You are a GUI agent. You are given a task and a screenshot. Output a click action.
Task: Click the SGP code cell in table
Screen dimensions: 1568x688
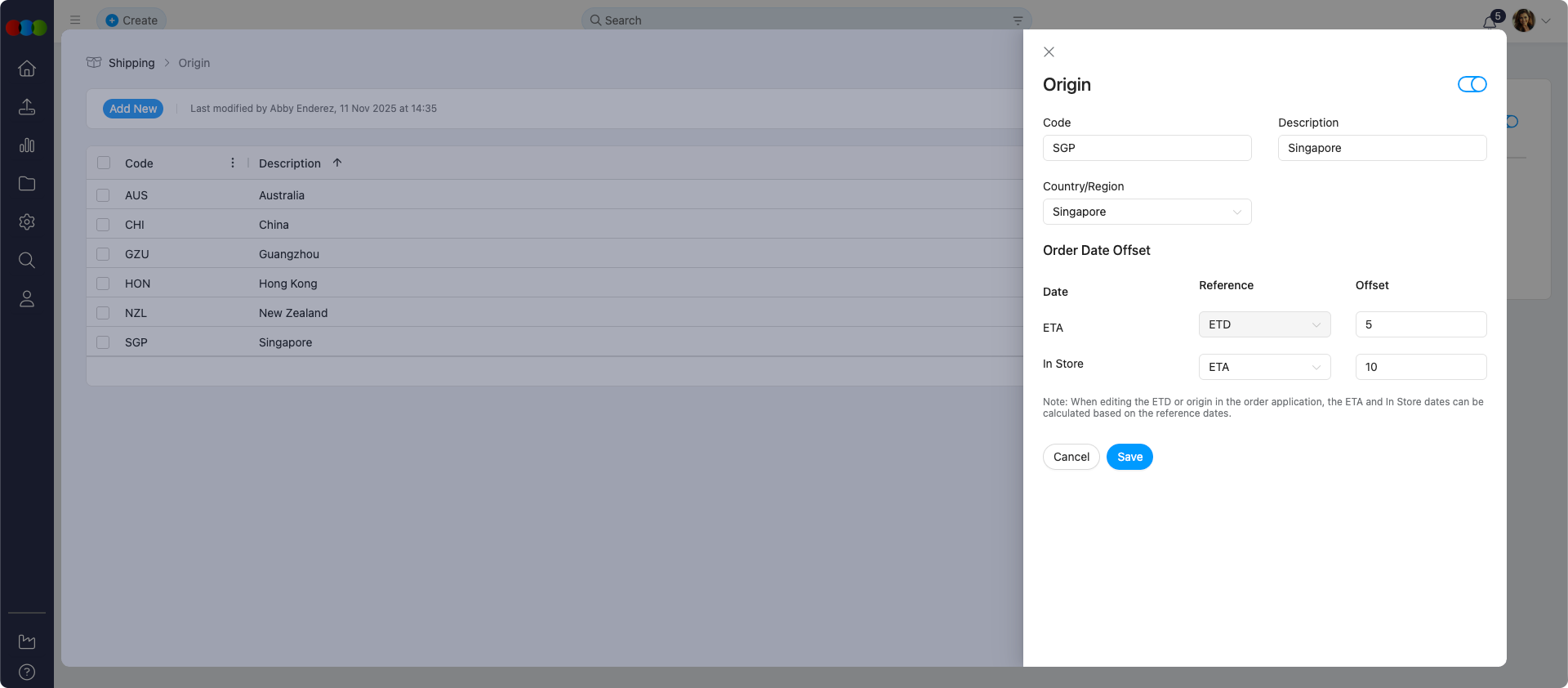point(136,342)
